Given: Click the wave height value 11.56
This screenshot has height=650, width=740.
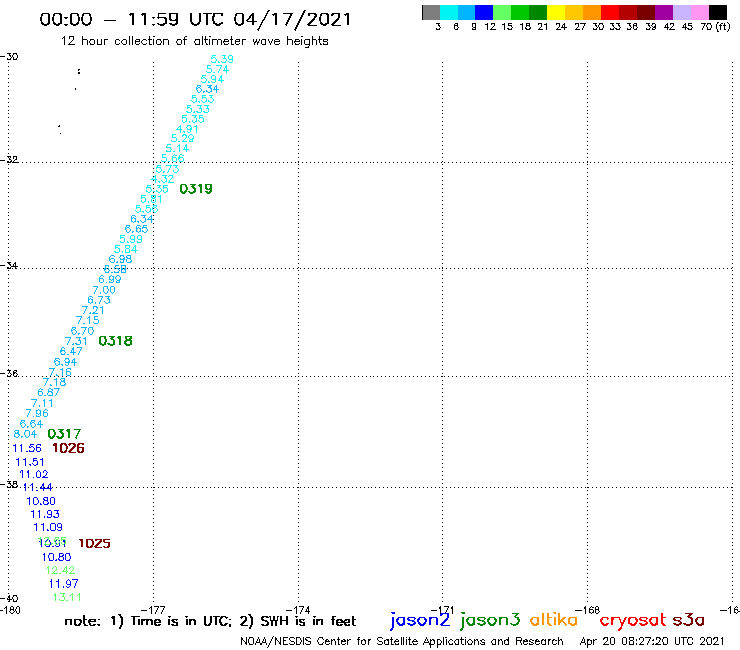Looking at the screenshot, I should [27, 448].
